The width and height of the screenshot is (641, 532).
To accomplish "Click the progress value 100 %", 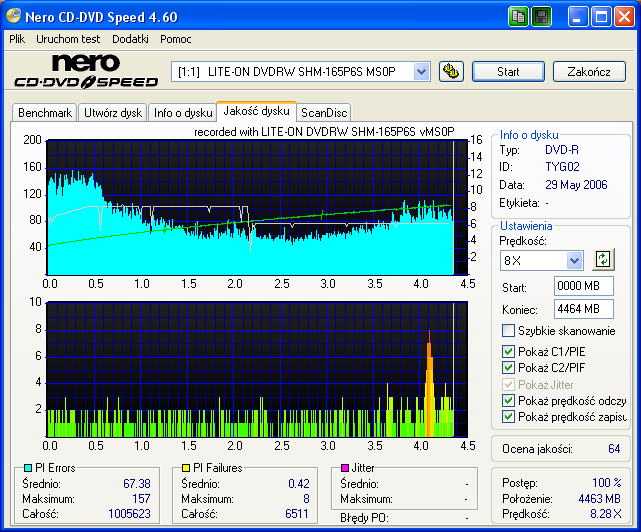I will point(607,483).
